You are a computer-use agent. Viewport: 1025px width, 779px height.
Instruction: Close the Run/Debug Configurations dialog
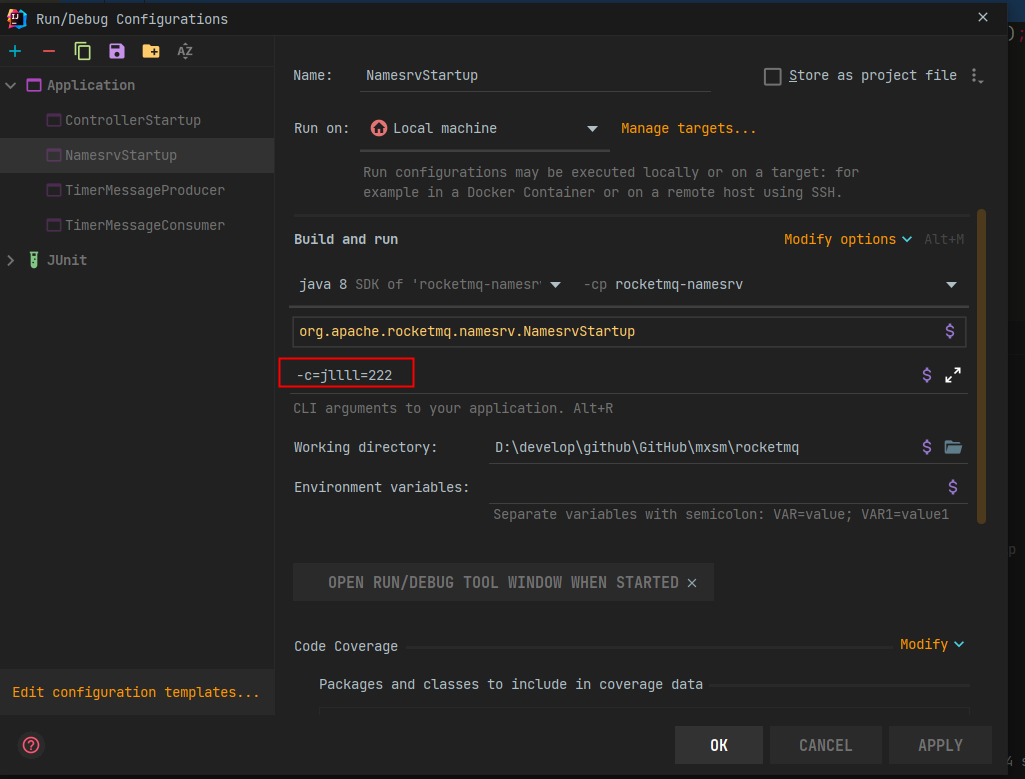point(983,18)
